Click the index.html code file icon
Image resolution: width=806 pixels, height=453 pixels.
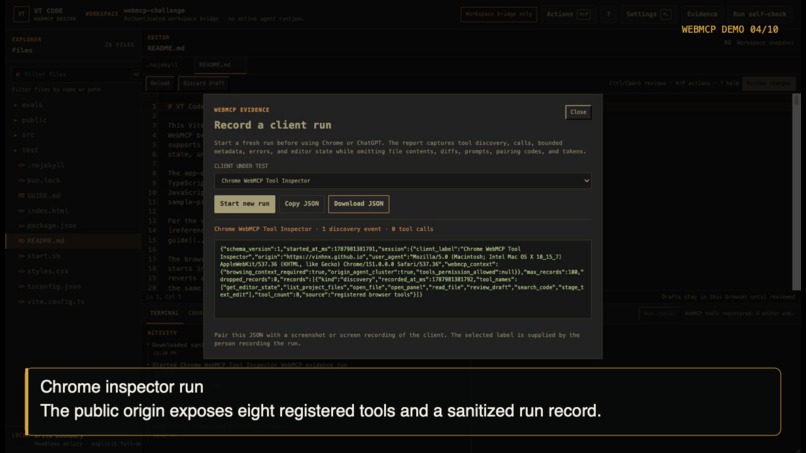coord(22,211)
